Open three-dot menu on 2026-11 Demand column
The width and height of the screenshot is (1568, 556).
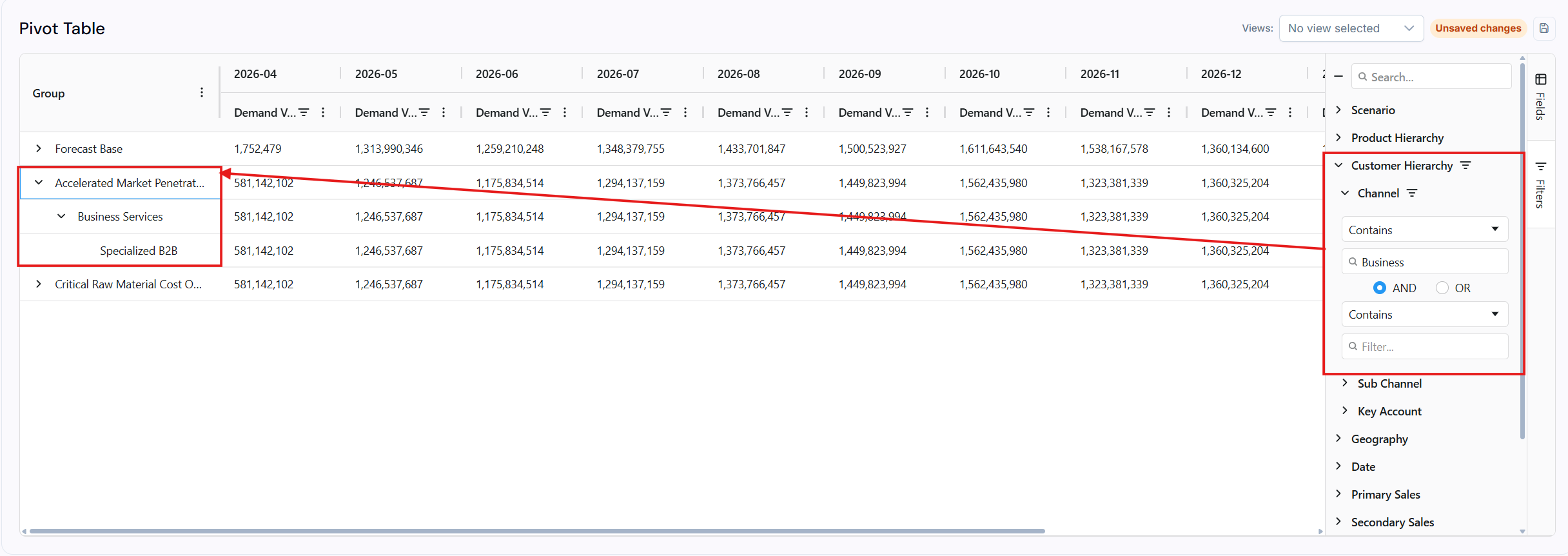click(1169, 112)
